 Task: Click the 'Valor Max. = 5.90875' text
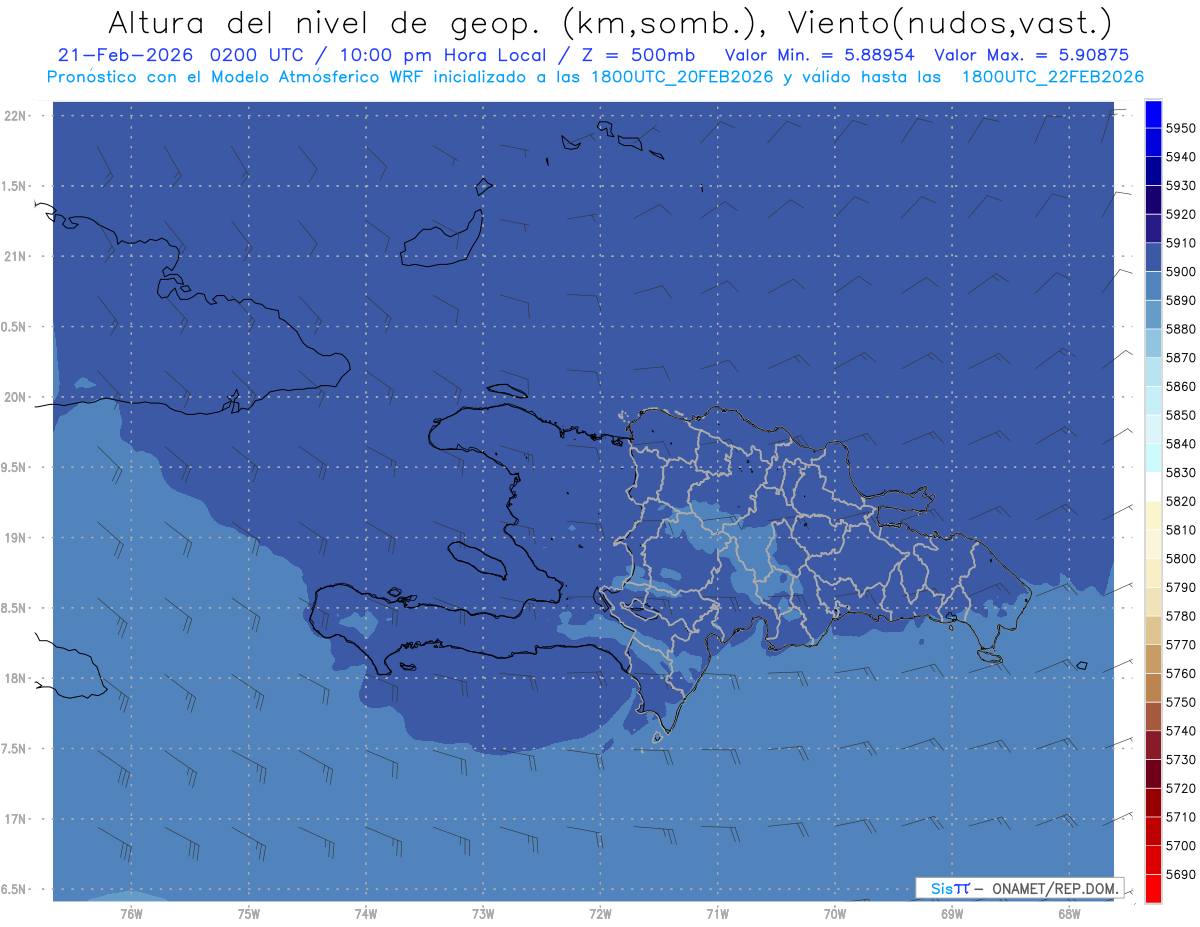pos(1031,55)
